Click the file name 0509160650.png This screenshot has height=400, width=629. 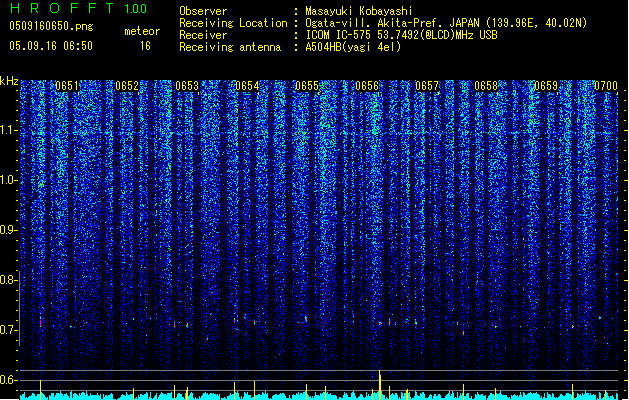coord(51,26)
